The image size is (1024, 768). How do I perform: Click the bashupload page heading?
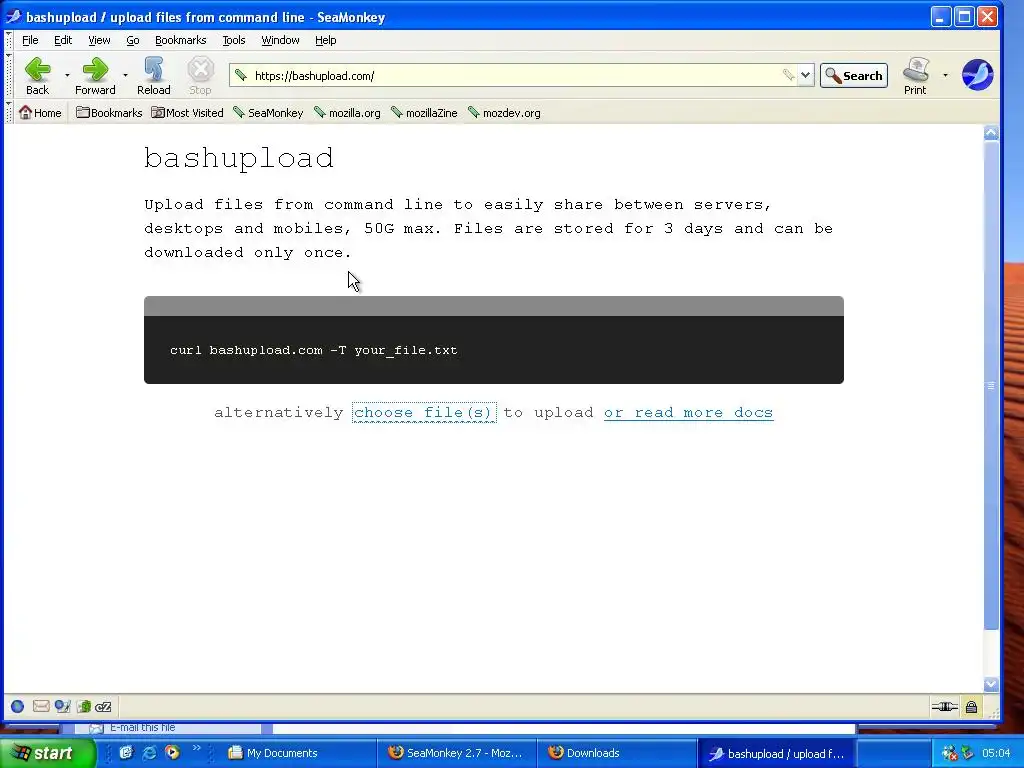tap(239, 157)
